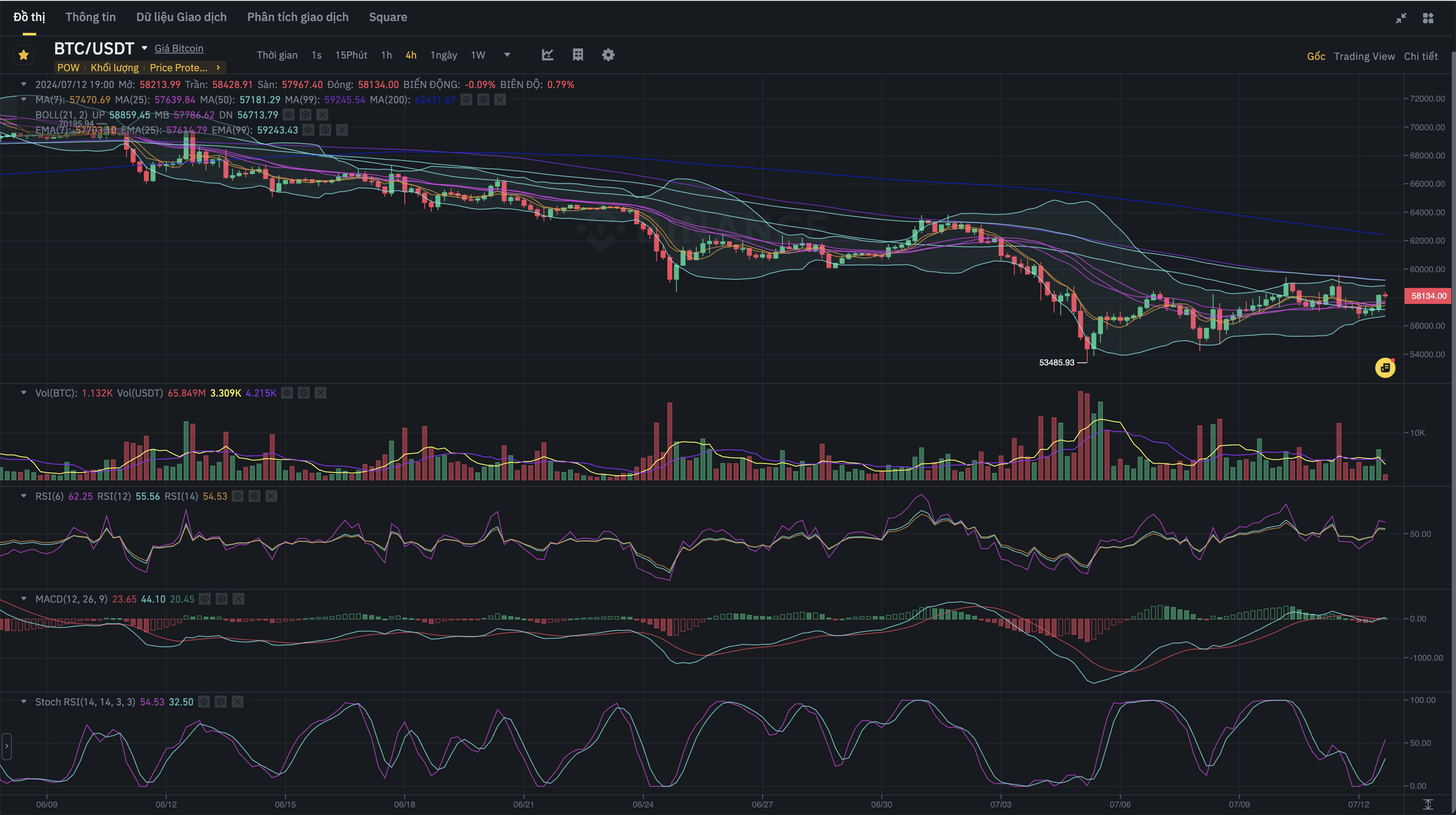Hide the MA lines with eye icon
The image size is (1456, 815).
pos(466,99)
